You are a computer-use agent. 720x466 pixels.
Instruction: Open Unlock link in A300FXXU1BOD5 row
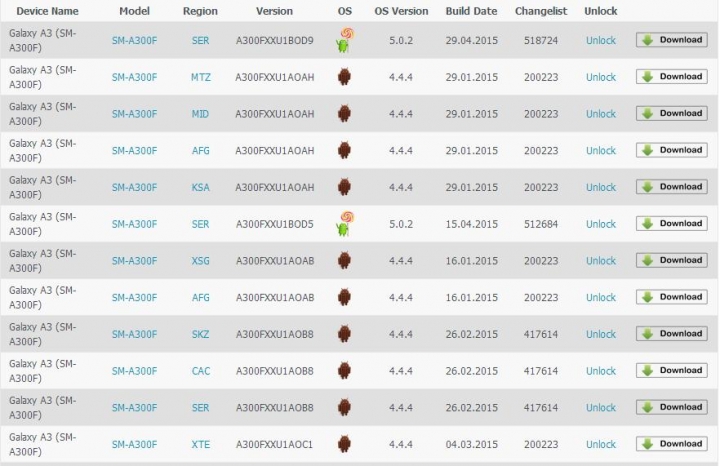click(x=601, y=224)
